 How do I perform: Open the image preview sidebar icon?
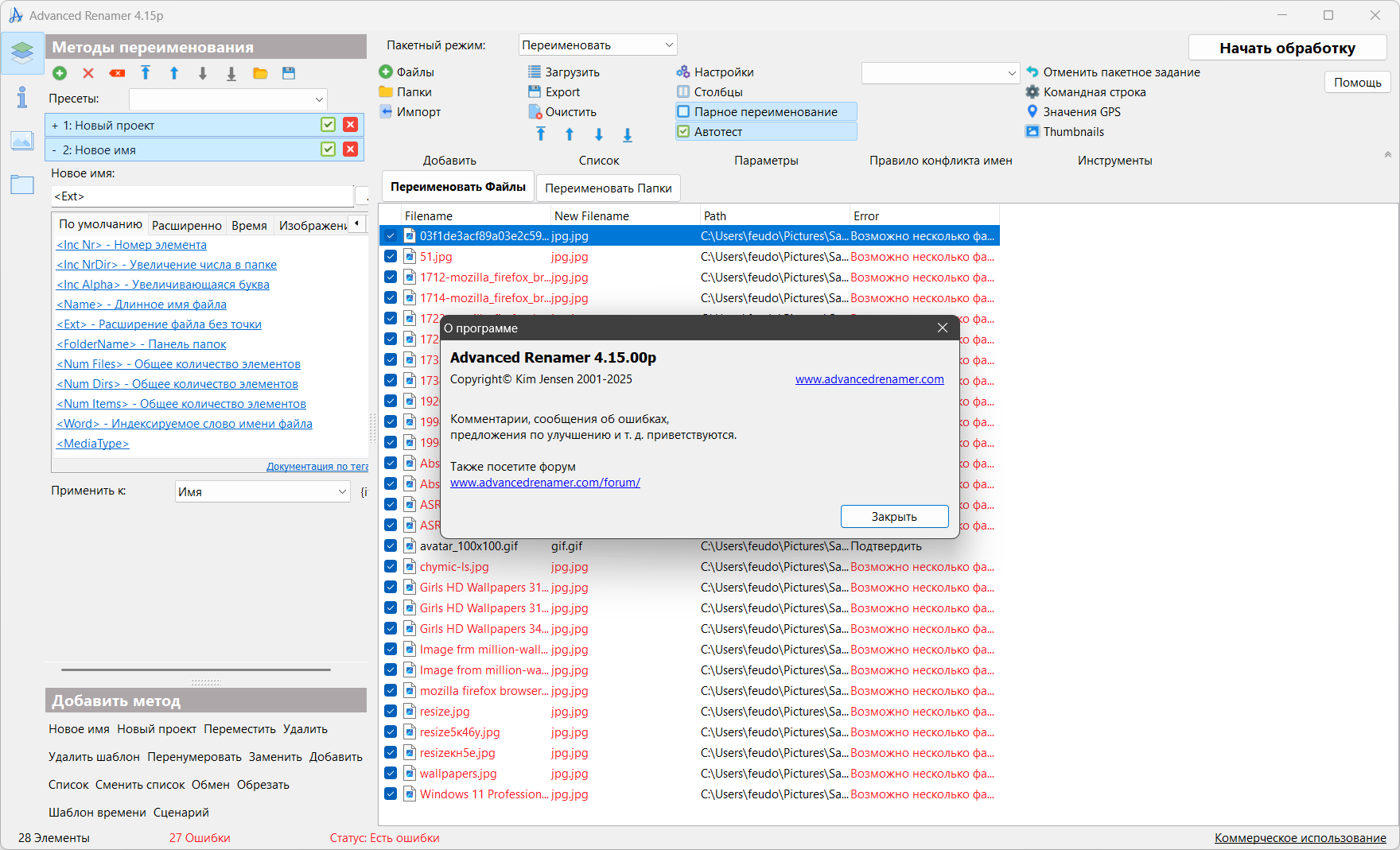(21, 141)
